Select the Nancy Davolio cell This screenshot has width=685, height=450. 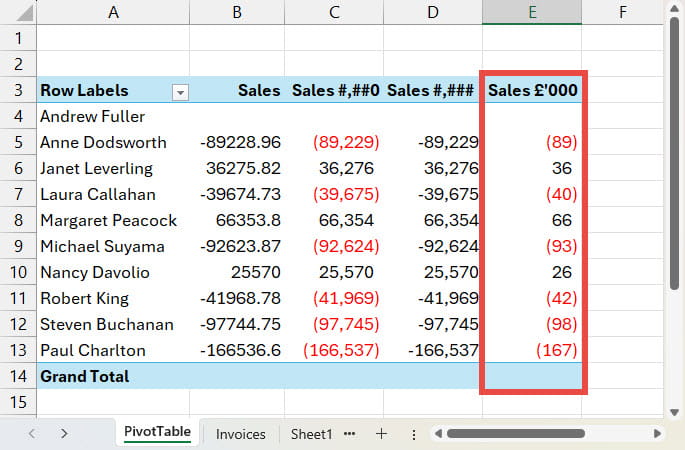click(113, 272)
